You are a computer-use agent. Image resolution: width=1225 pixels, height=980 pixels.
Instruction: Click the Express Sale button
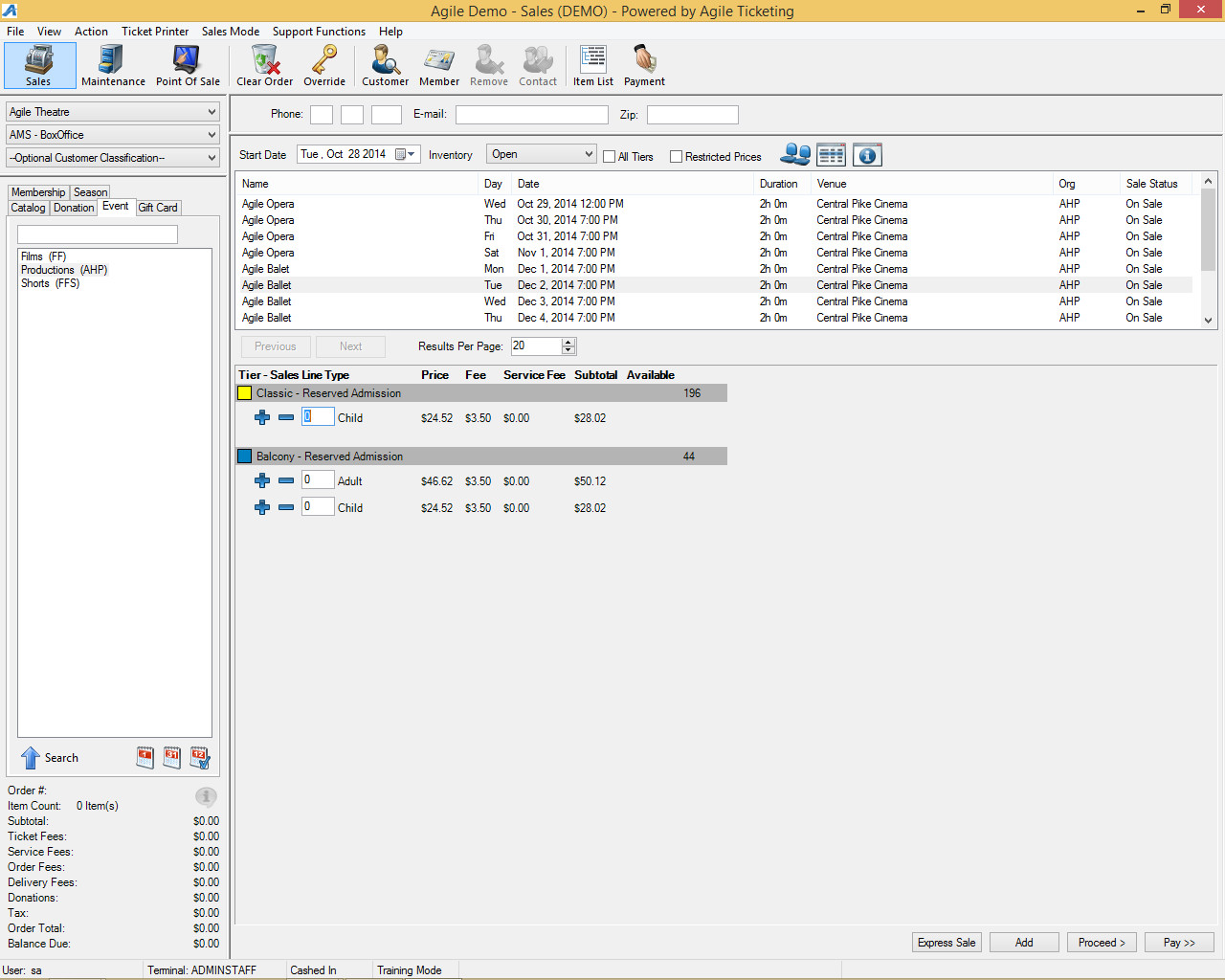[x=947, y=943]
